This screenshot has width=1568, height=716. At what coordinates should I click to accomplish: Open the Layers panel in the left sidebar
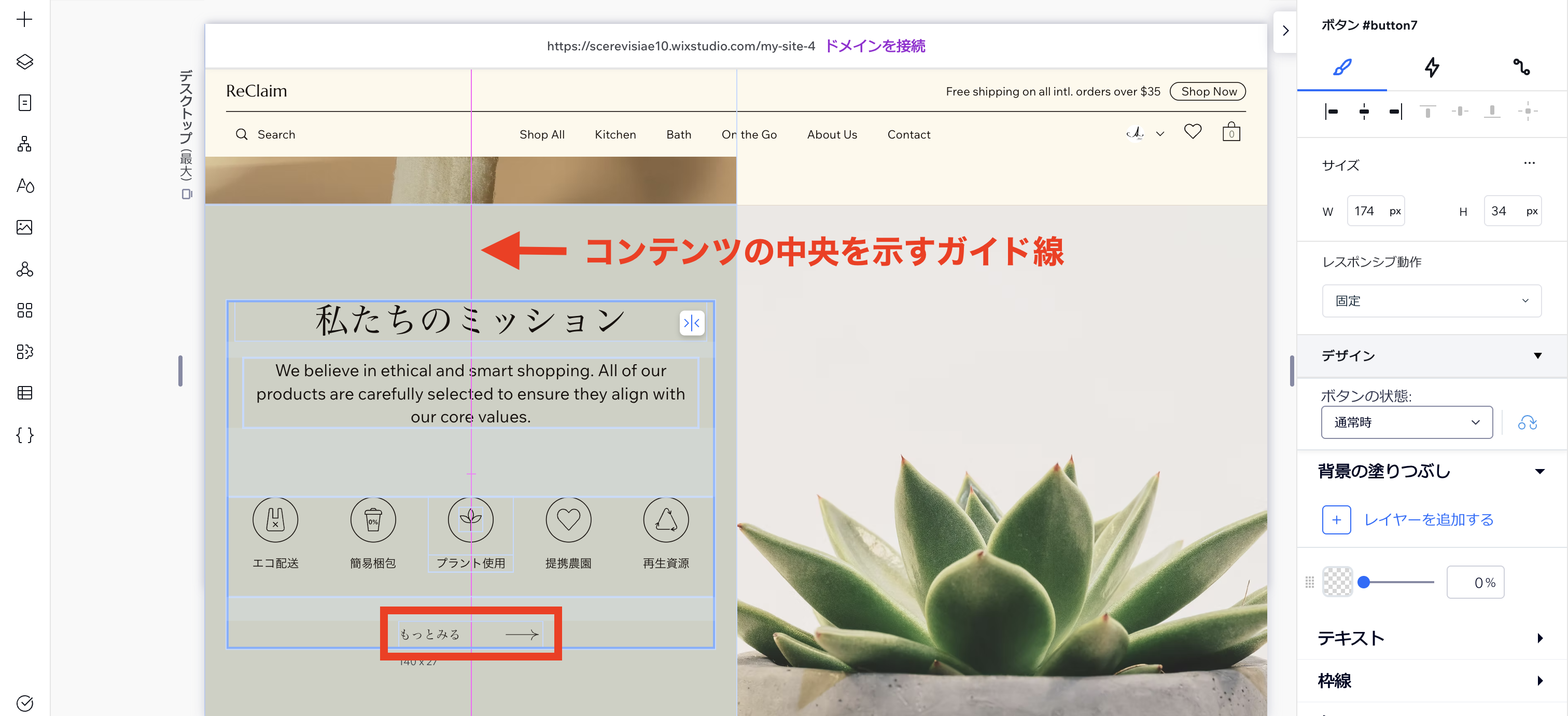tap(24, 61)
